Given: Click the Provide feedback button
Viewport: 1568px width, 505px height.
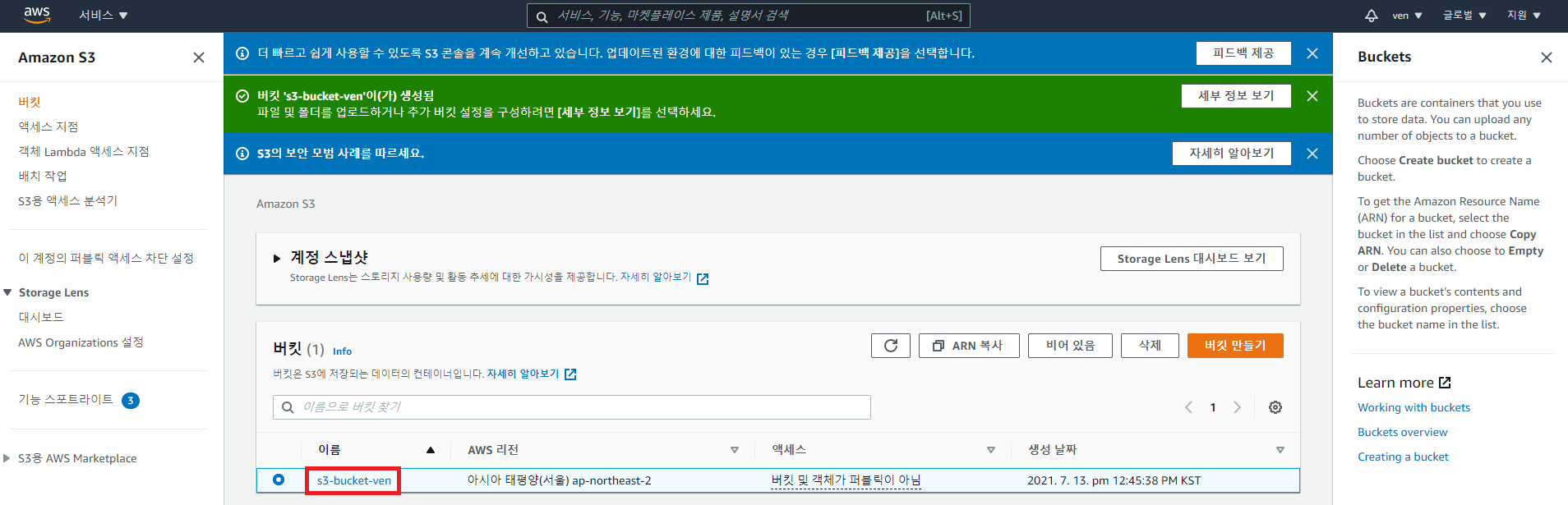Looking at the screenshot, I should coord(1243,53).
